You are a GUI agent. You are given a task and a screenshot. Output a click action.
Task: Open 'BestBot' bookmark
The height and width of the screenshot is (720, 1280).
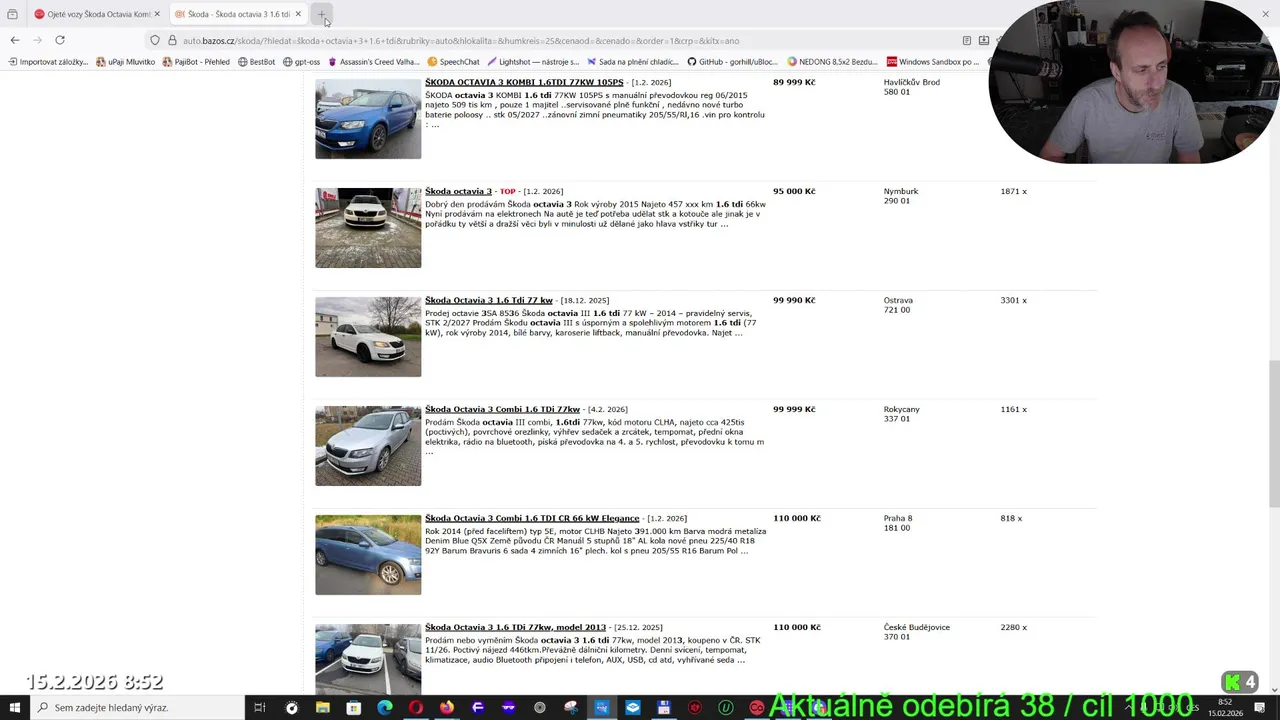pos(256,62)
